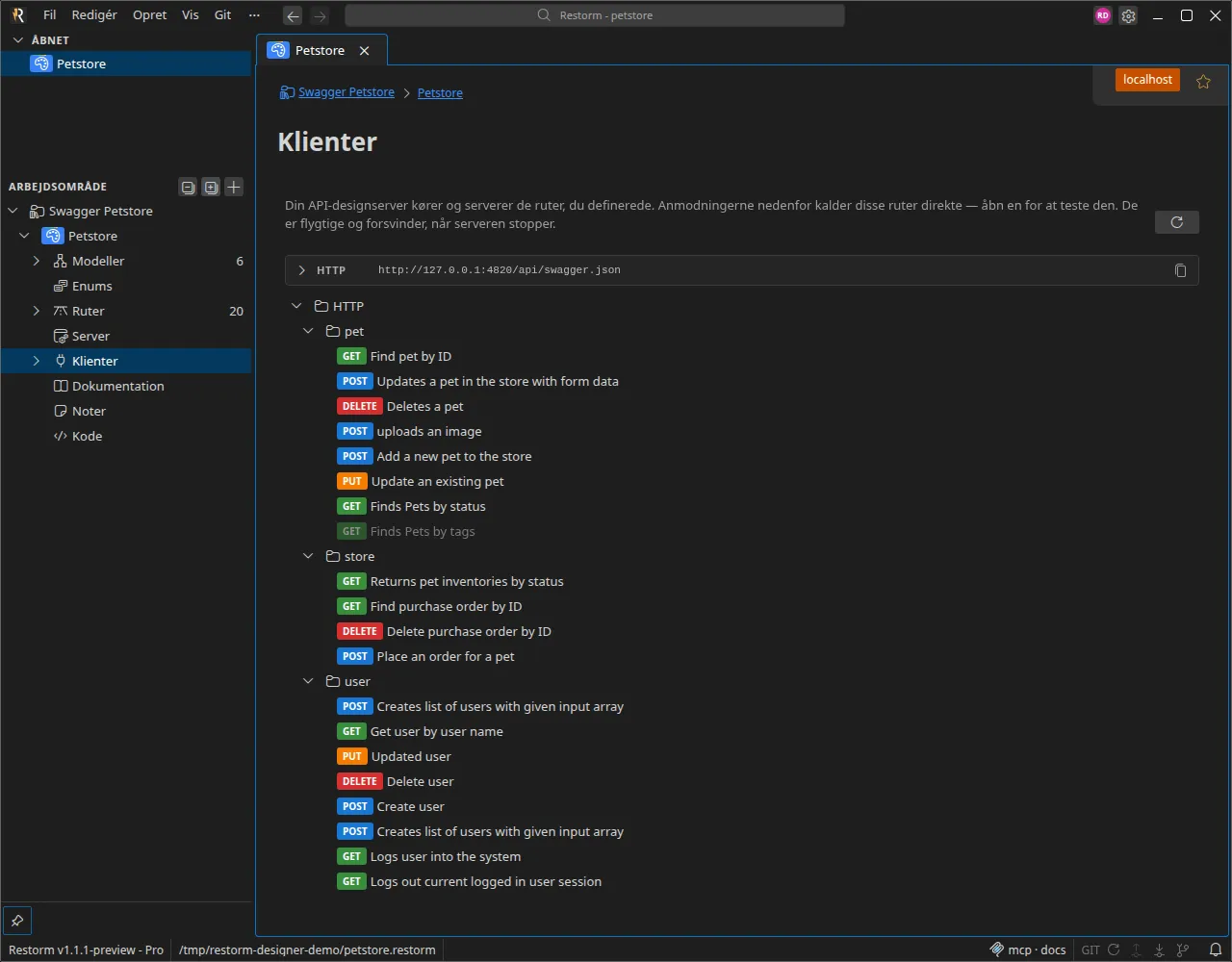
Task: Add a new item to the workspace
Action: tap(234, 187)
